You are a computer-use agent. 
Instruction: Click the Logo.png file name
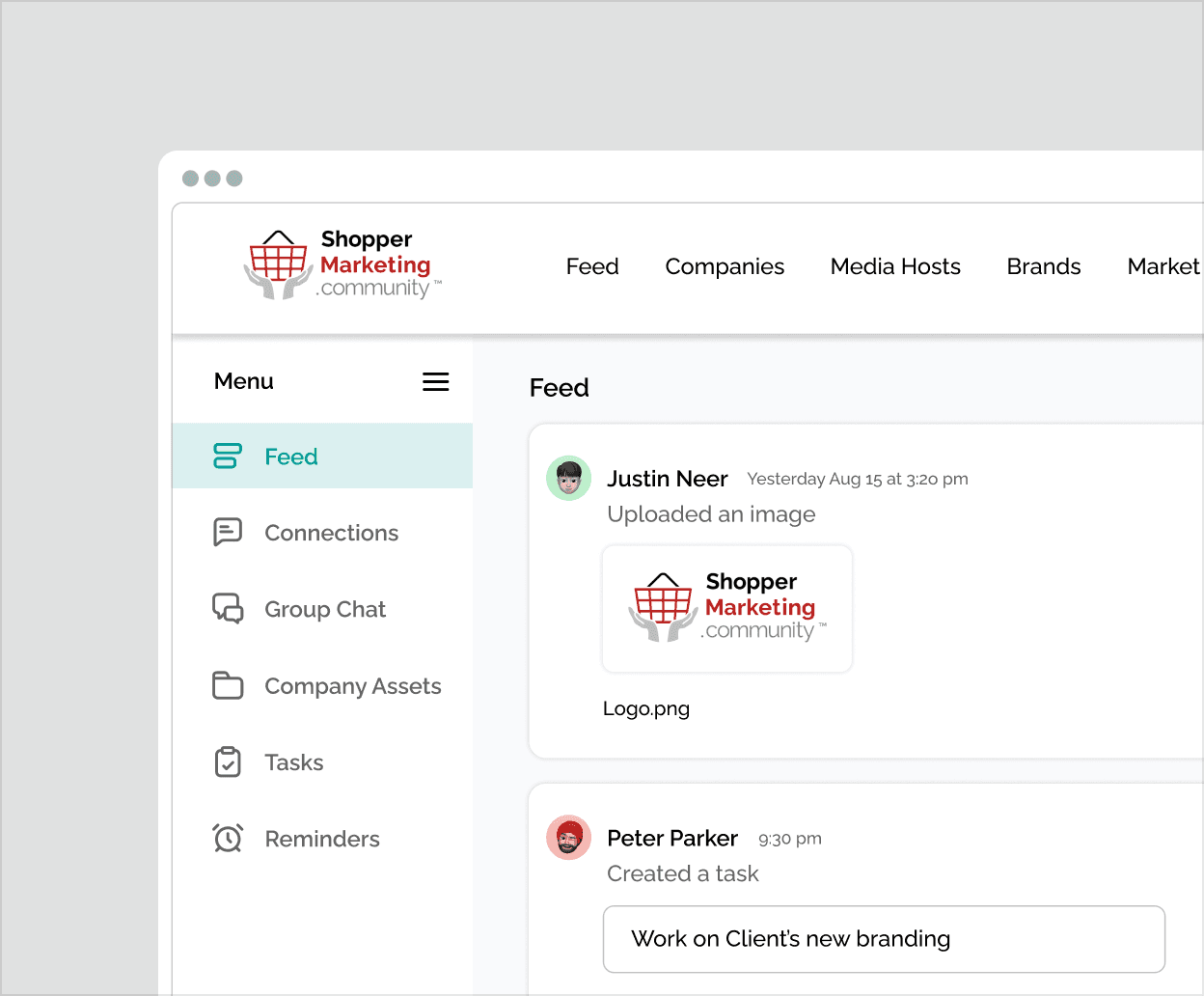[646, 709]
